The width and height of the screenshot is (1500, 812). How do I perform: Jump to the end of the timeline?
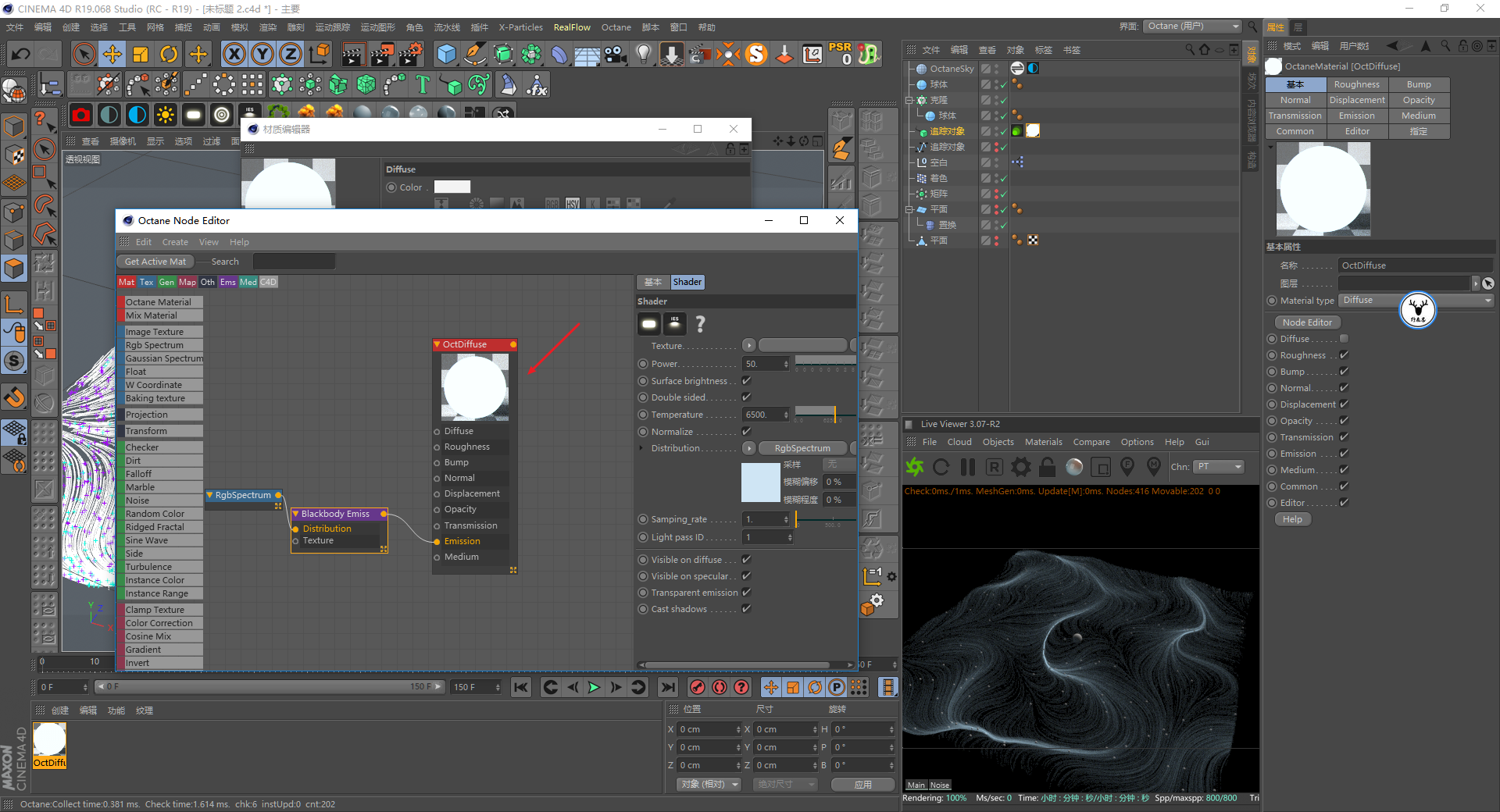(667, 687)
